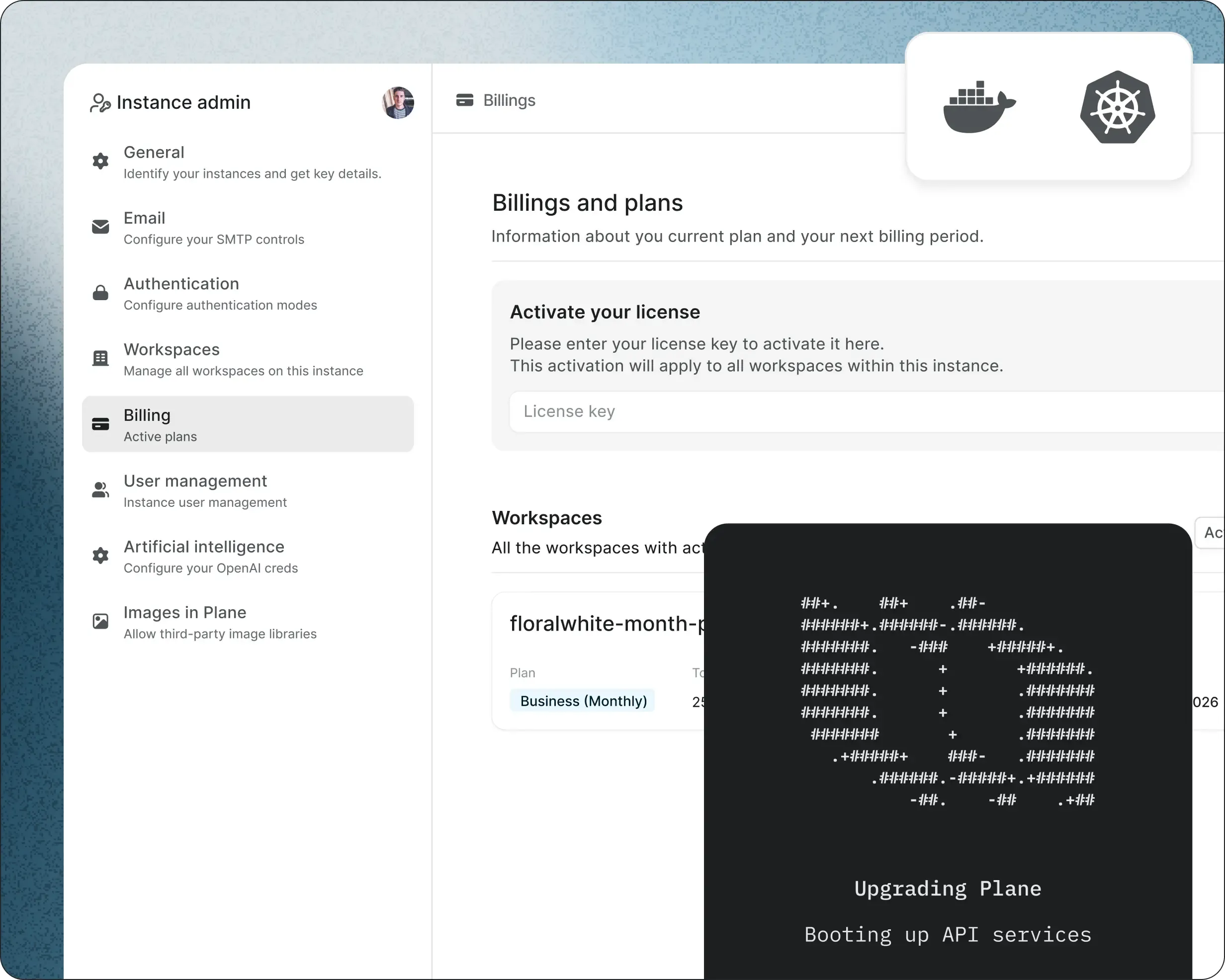Go to Email SMTP configuration
This screenshot has height=980, width=1225.
point(214,227)
